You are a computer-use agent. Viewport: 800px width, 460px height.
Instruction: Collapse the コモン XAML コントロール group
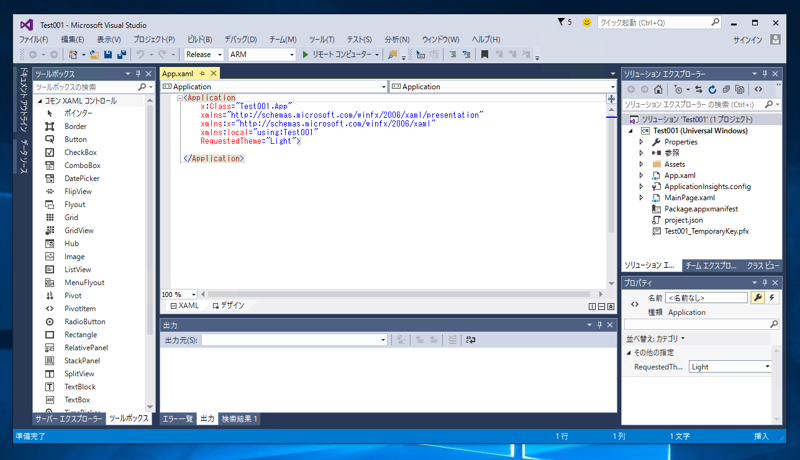click(40, 101)
